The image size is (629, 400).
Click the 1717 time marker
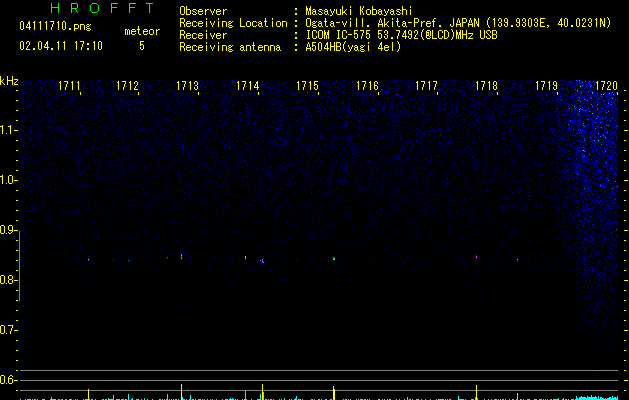(x=426, y=86)
